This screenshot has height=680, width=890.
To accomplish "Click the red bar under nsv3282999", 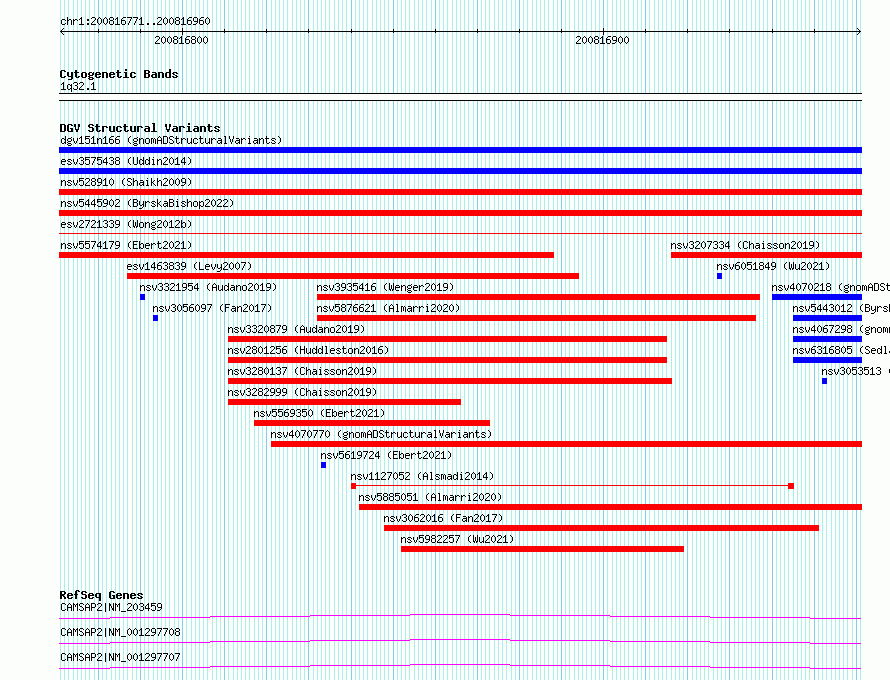I will pyautogui.click(x=344, y=402).
